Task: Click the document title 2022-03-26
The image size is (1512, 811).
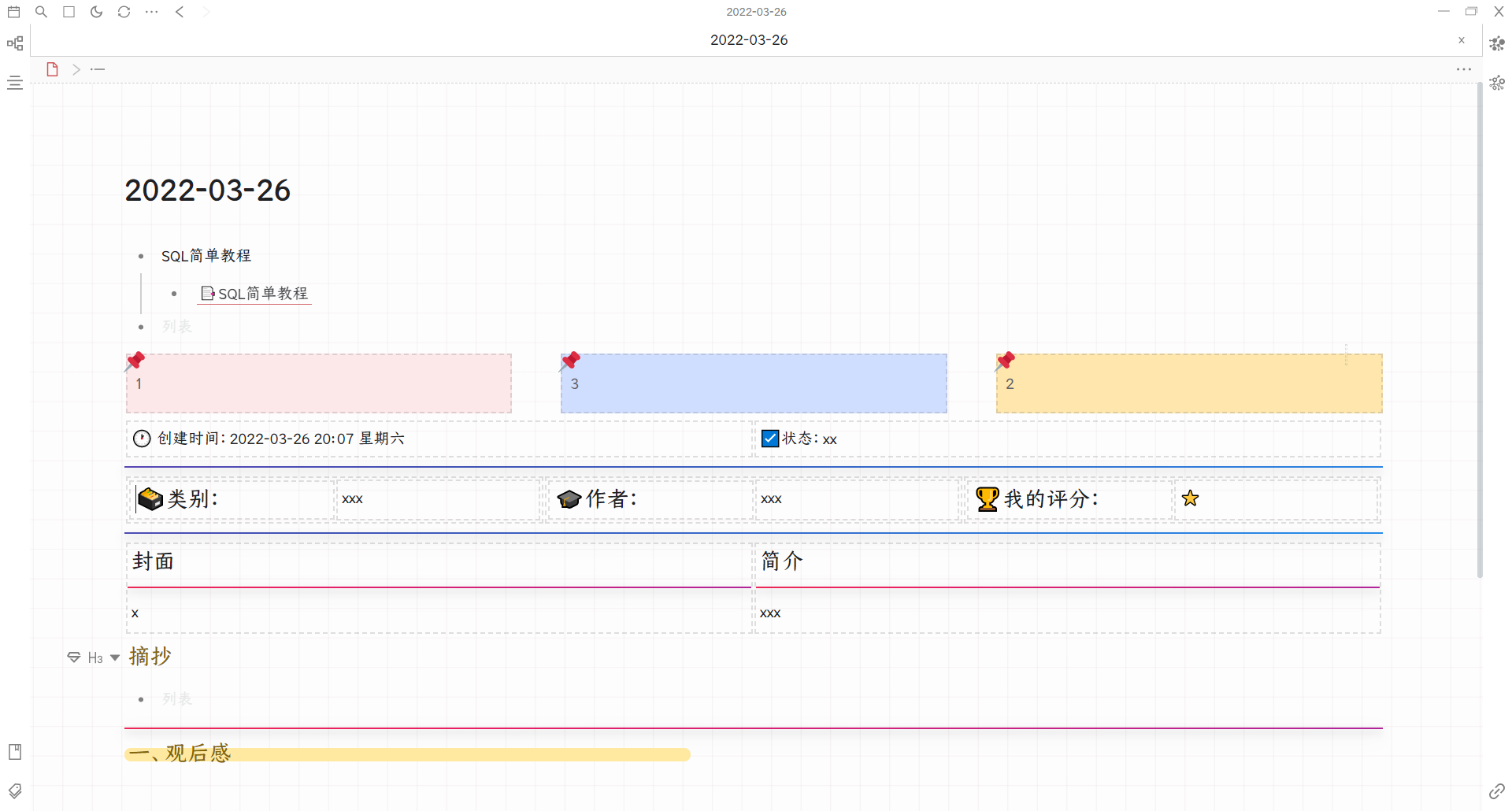Action: click(208, 191)
